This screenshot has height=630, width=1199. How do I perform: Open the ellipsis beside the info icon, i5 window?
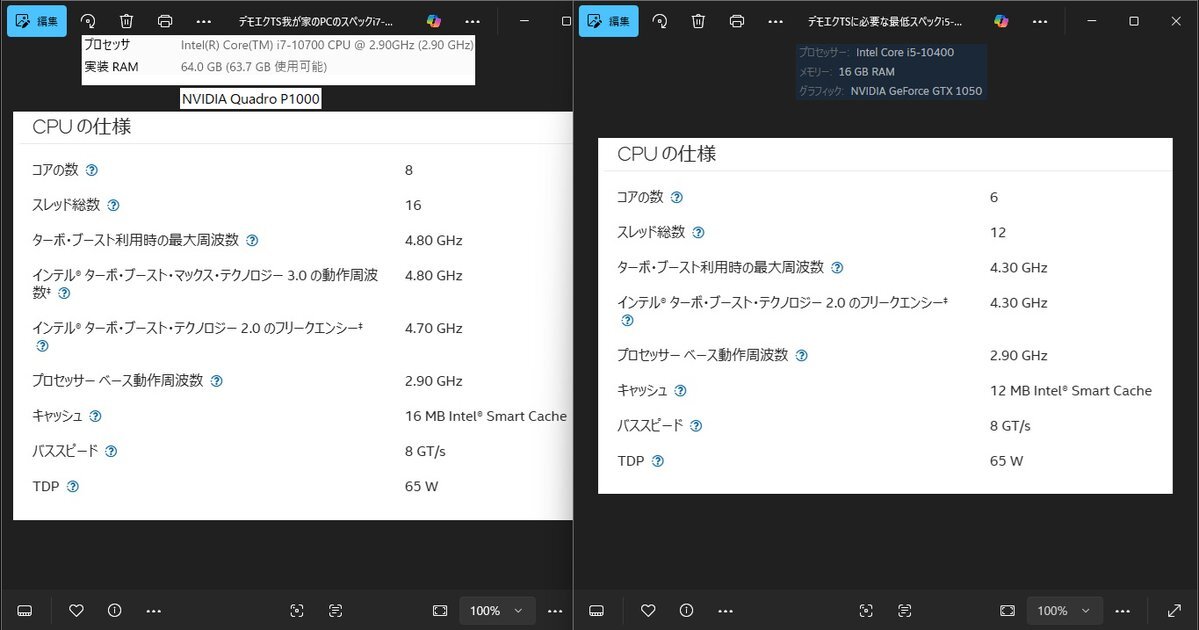tap(725, 610)
